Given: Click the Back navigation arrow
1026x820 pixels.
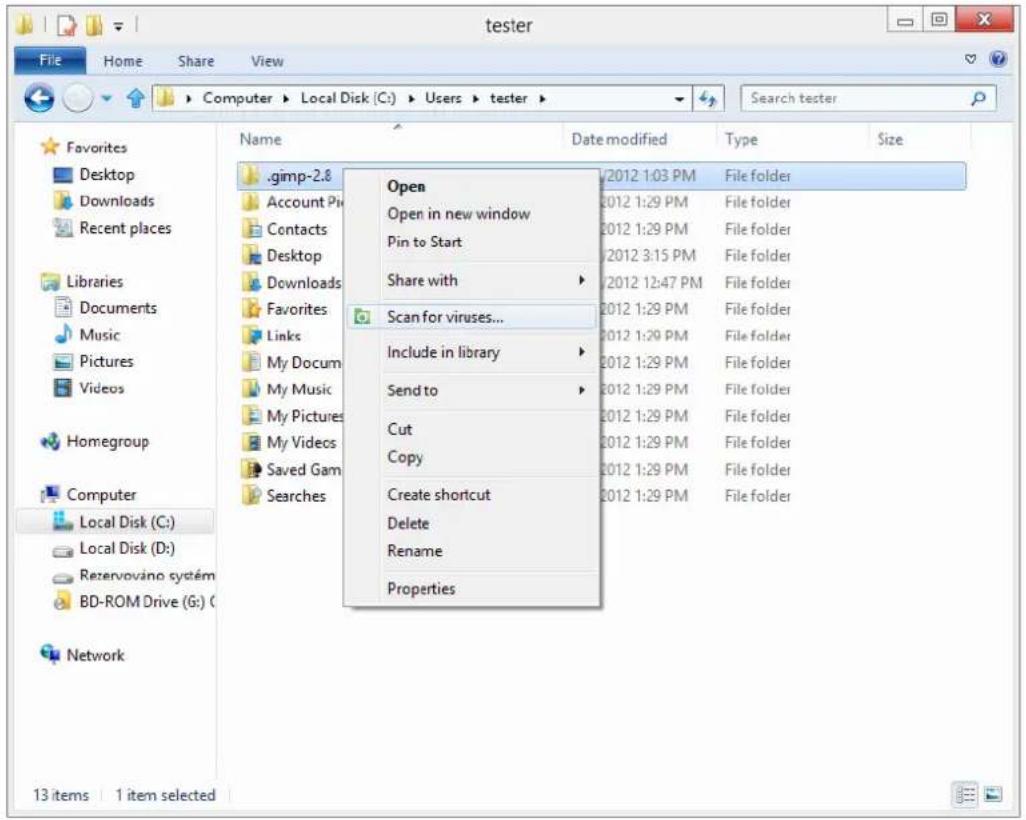Looking at the screenshot, I should [39, 99].
